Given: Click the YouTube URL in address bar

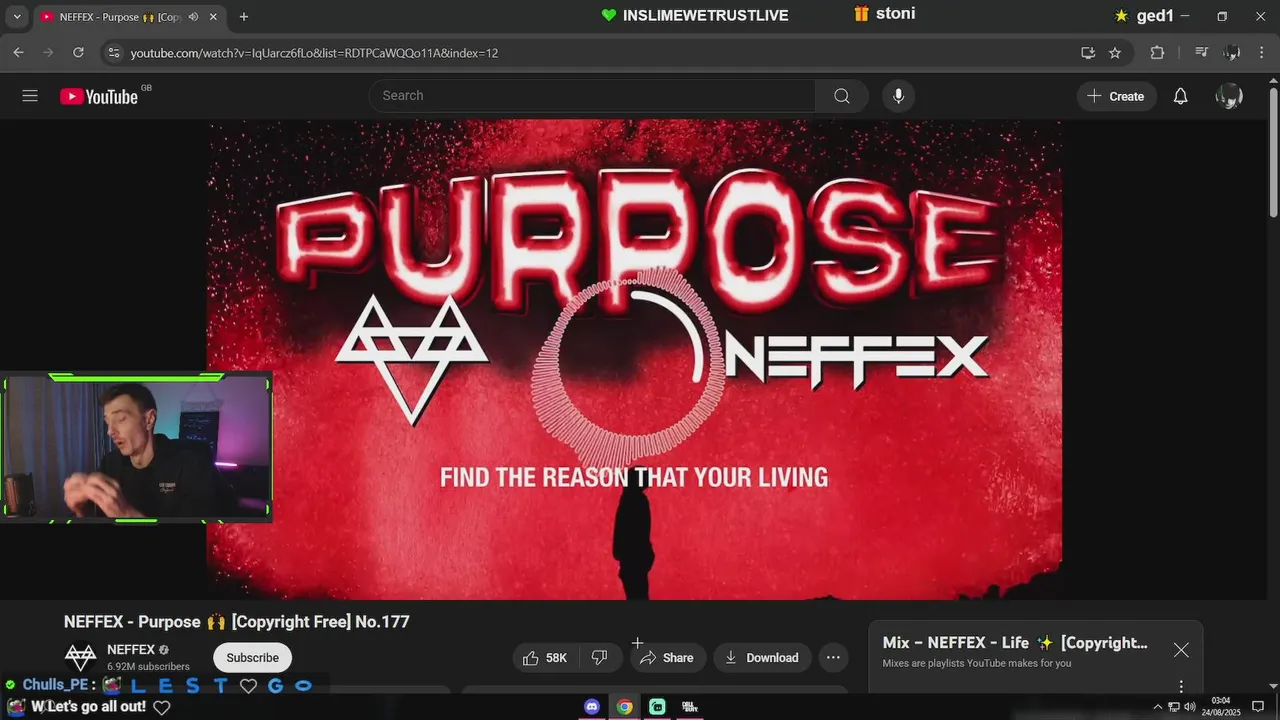Looking at the screenshot, I should click(x=314, y=53).
